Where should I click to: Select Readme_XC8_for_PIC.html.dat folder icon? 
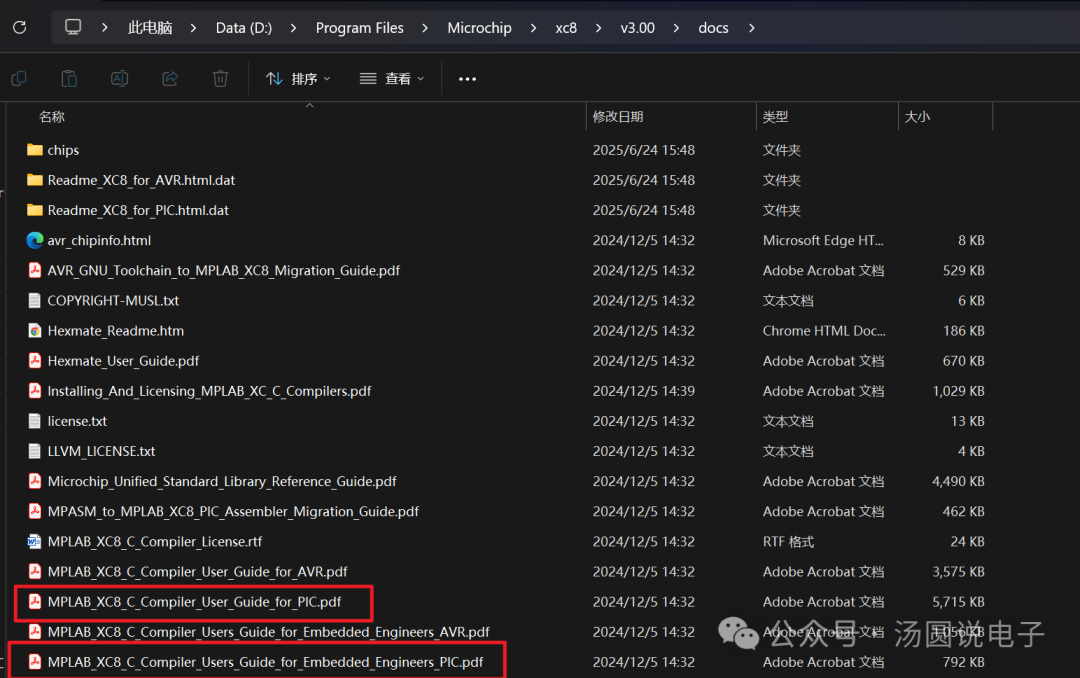click(34, 210)
